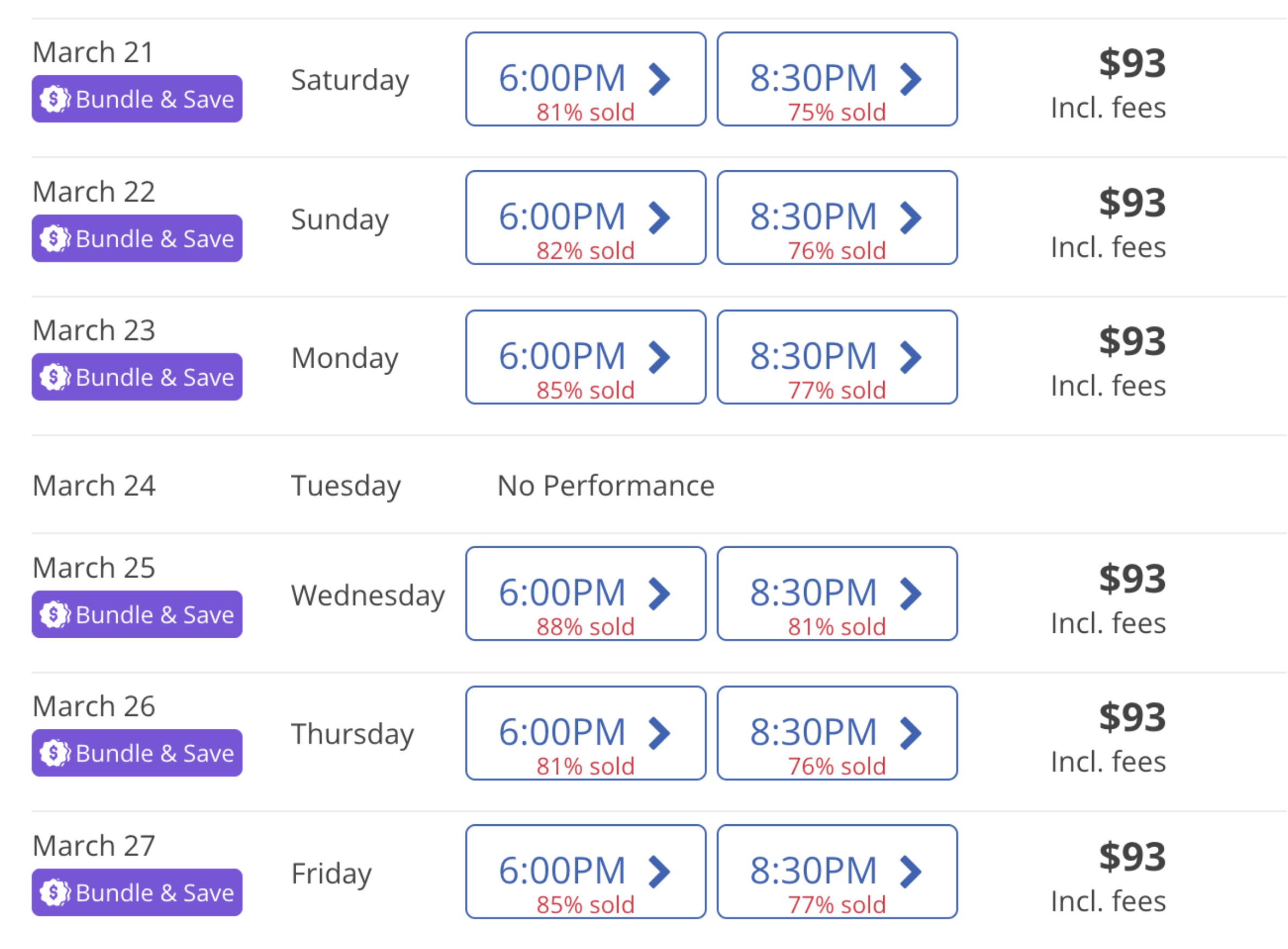Select the Saturday 8:30PM showtime, 75% sold
The height and width of the screenshot is (949, 1288).
(836, 79)
